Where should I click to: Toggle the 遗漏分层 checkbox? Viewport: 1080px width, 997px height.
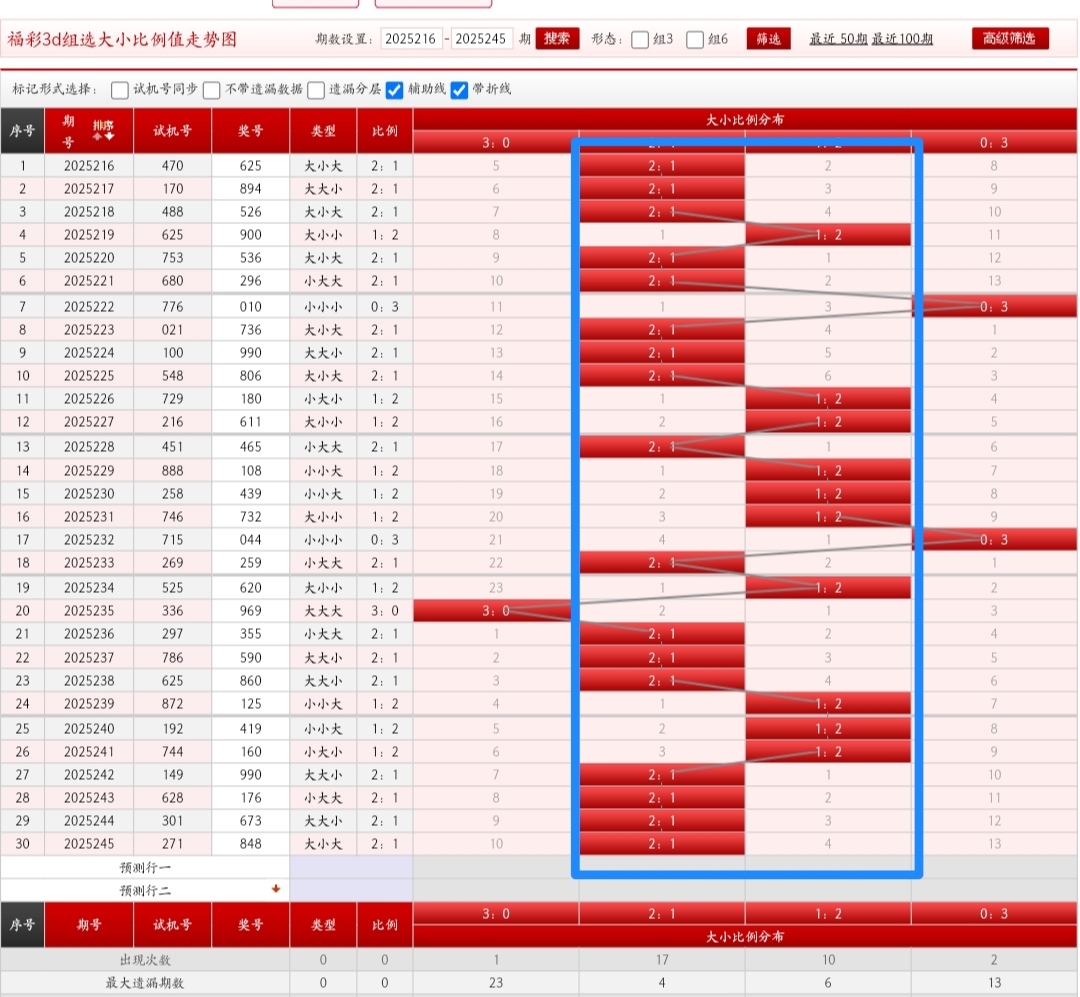point(316,90)
